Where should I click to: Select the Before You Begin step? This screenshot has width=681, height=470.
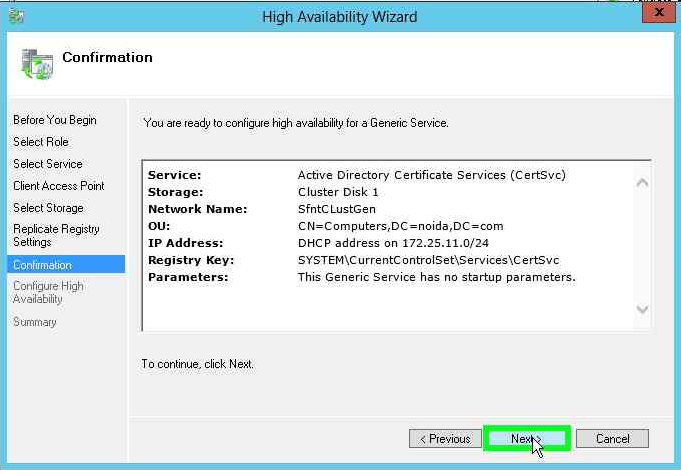tap(55, 120)
